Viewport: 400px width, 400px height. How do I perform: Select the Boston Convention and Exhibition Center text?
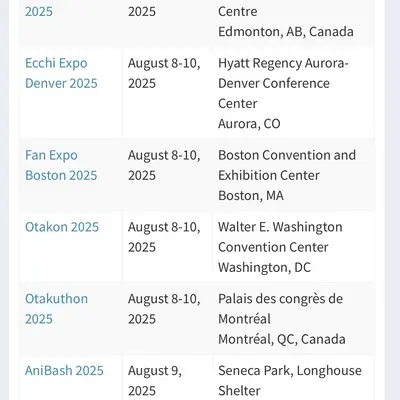[x=287, y=165]
